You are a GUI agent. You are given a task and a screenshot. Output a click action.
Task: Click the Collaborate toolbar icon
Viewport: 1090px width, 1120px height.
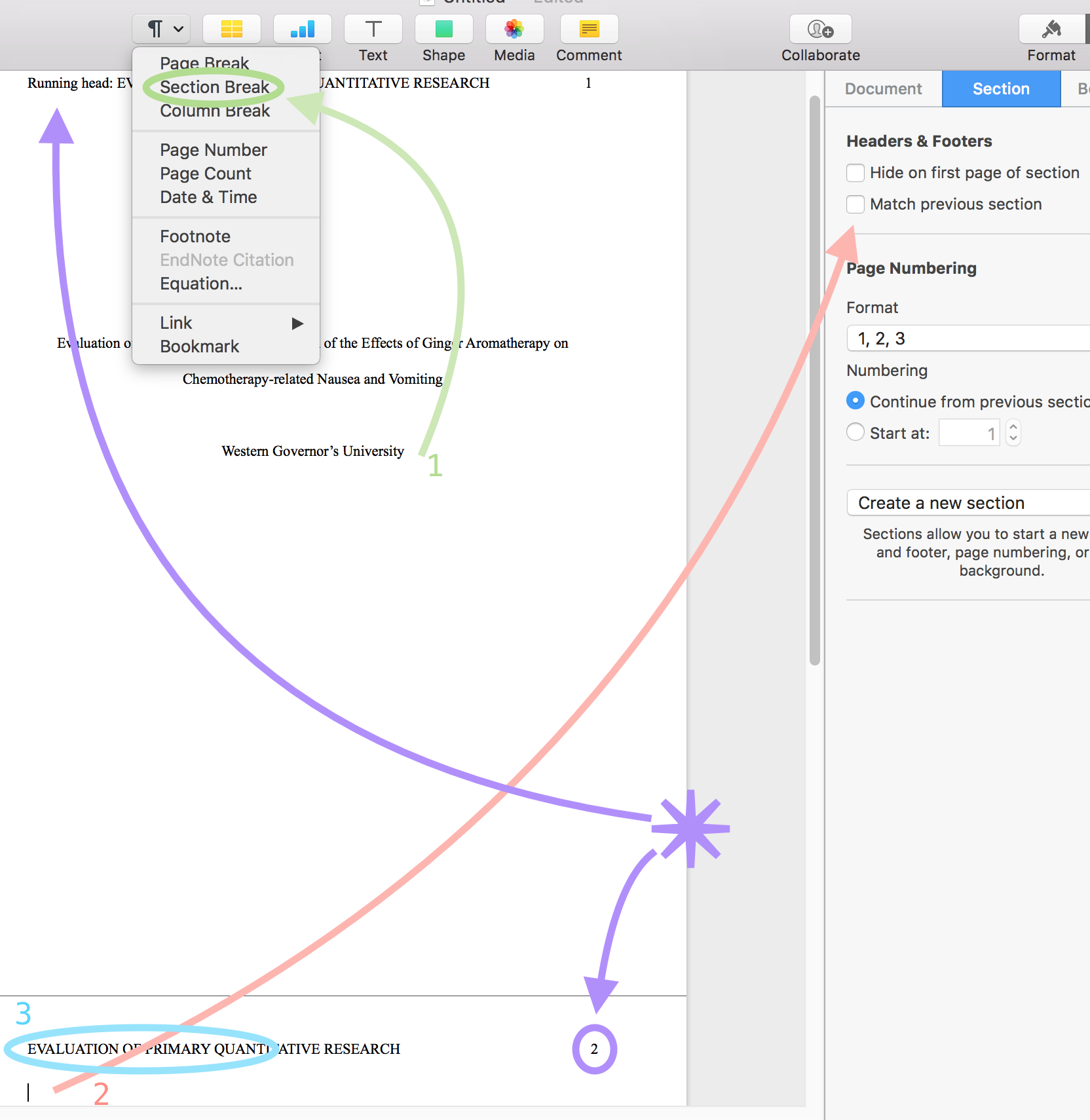coord(821,29)
